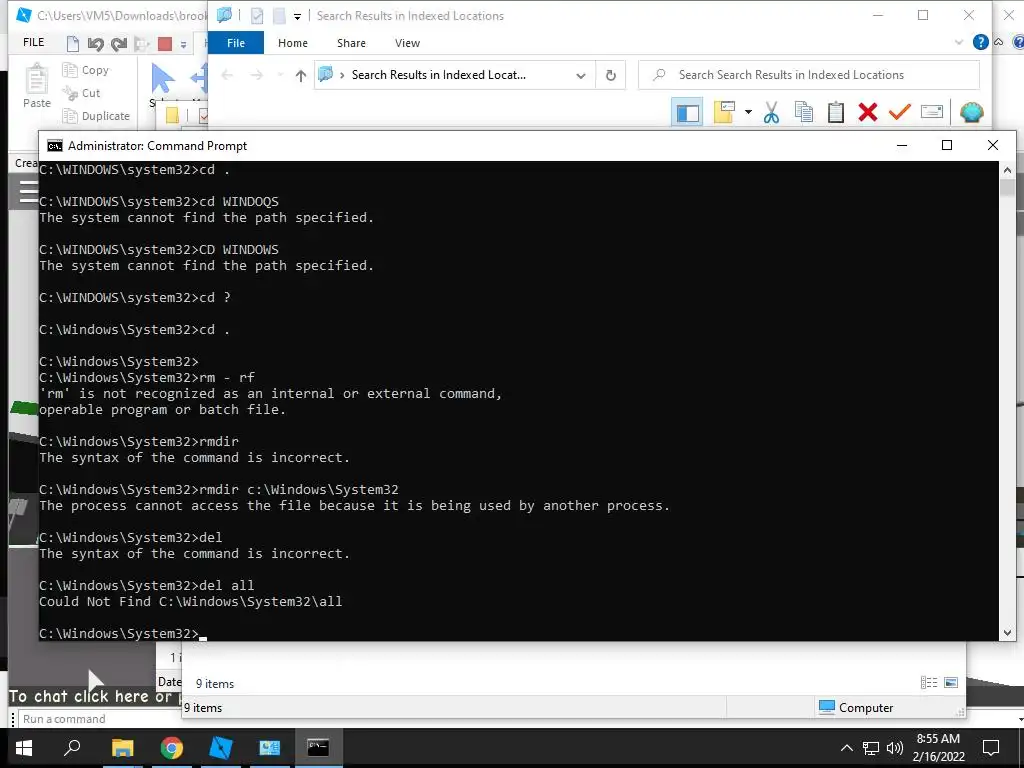Click the Command Prompt scrollbar down arrow
Viewport: 1024px width, 768px height.
pos(1006,632)
